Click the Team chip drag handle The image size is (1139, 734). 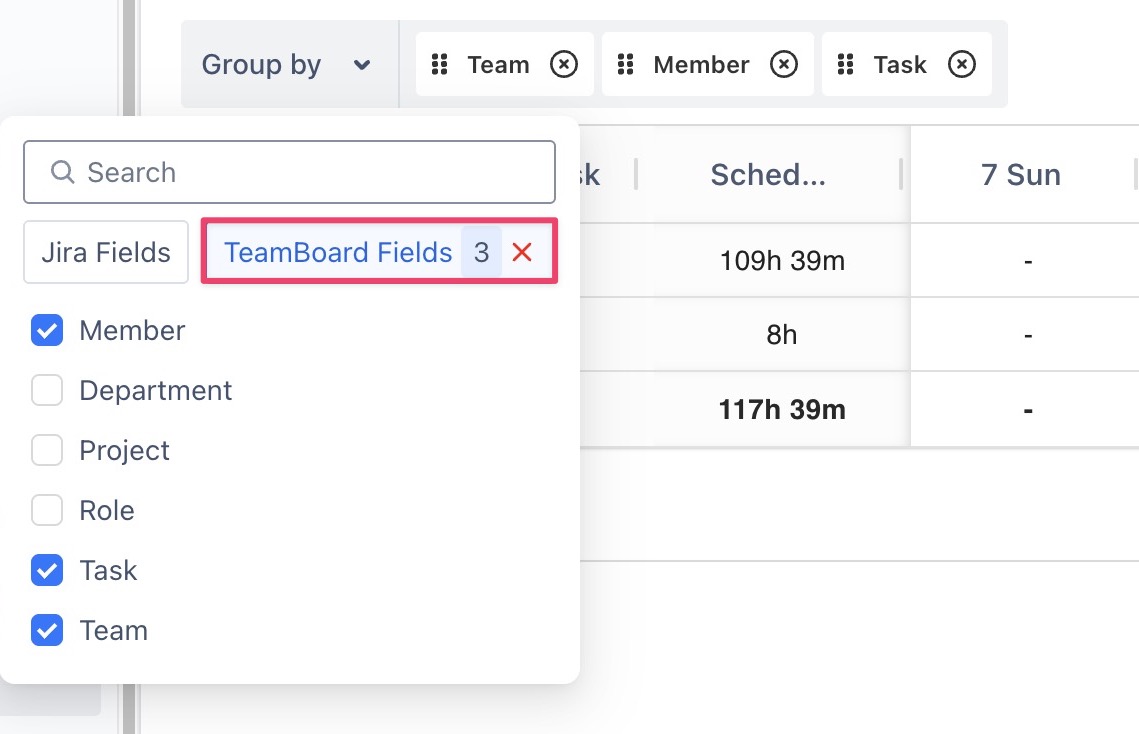pos(439,65)
